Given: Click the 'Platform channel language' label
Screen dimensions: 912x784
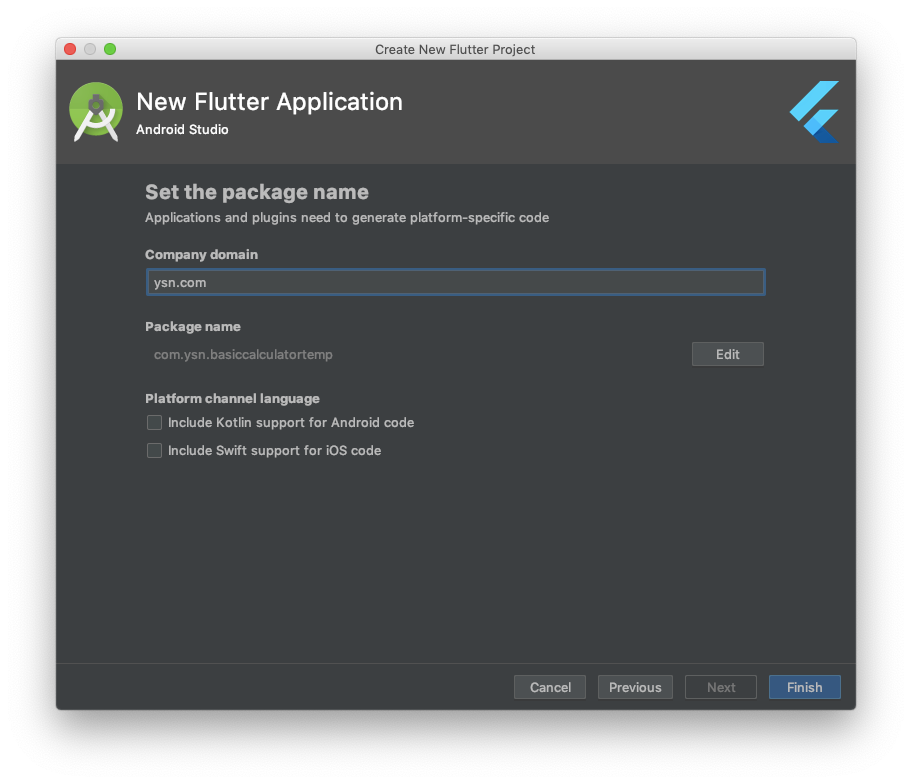Looking at the screenshot, I should pyautogui.click(x=232, y=398).
